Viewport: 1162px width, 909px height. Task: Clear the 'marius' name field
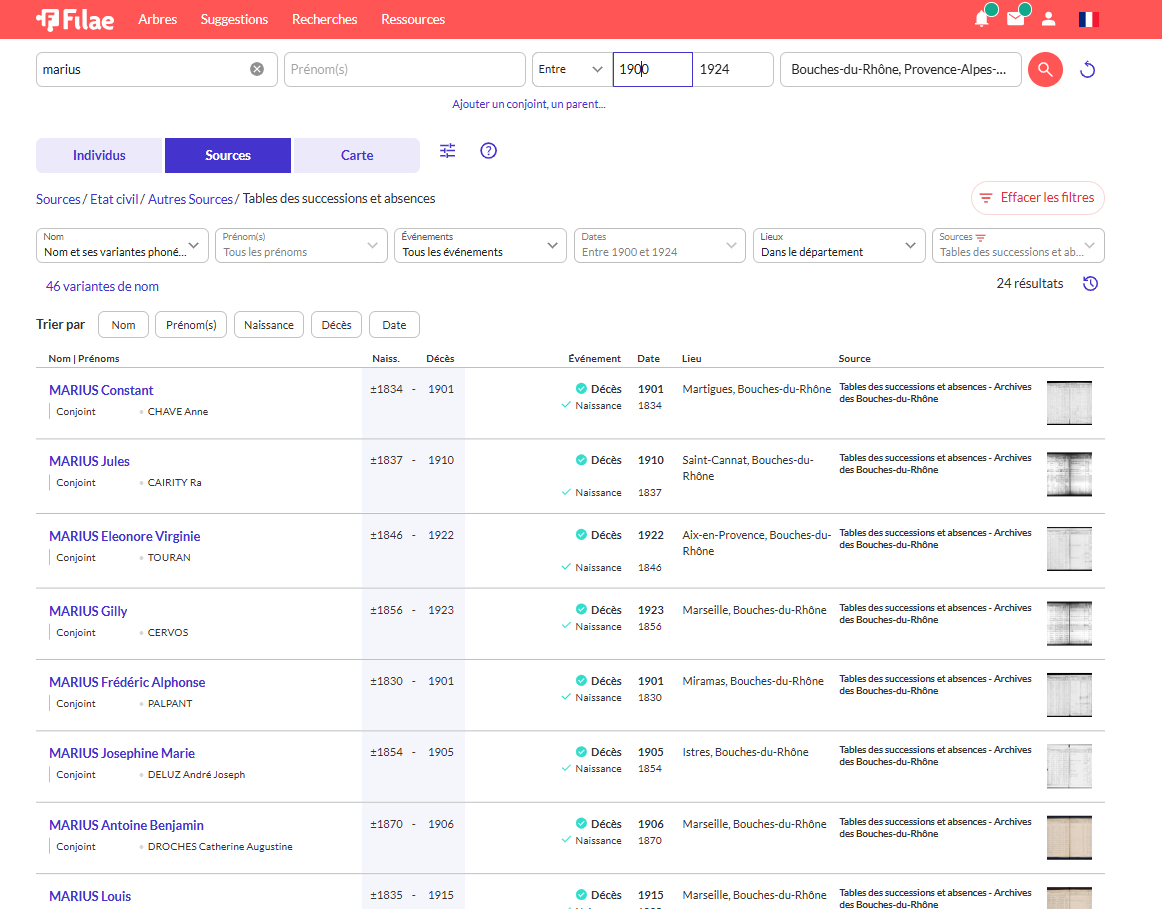point(257,69)
